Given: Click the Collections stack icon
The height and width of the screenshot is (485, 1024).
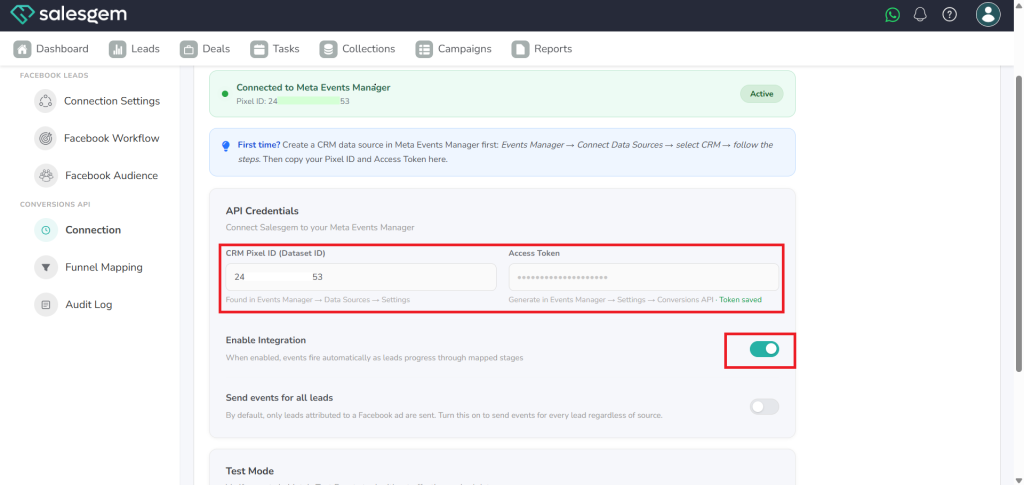Looking at the screenshot, I should coord(328,49).
